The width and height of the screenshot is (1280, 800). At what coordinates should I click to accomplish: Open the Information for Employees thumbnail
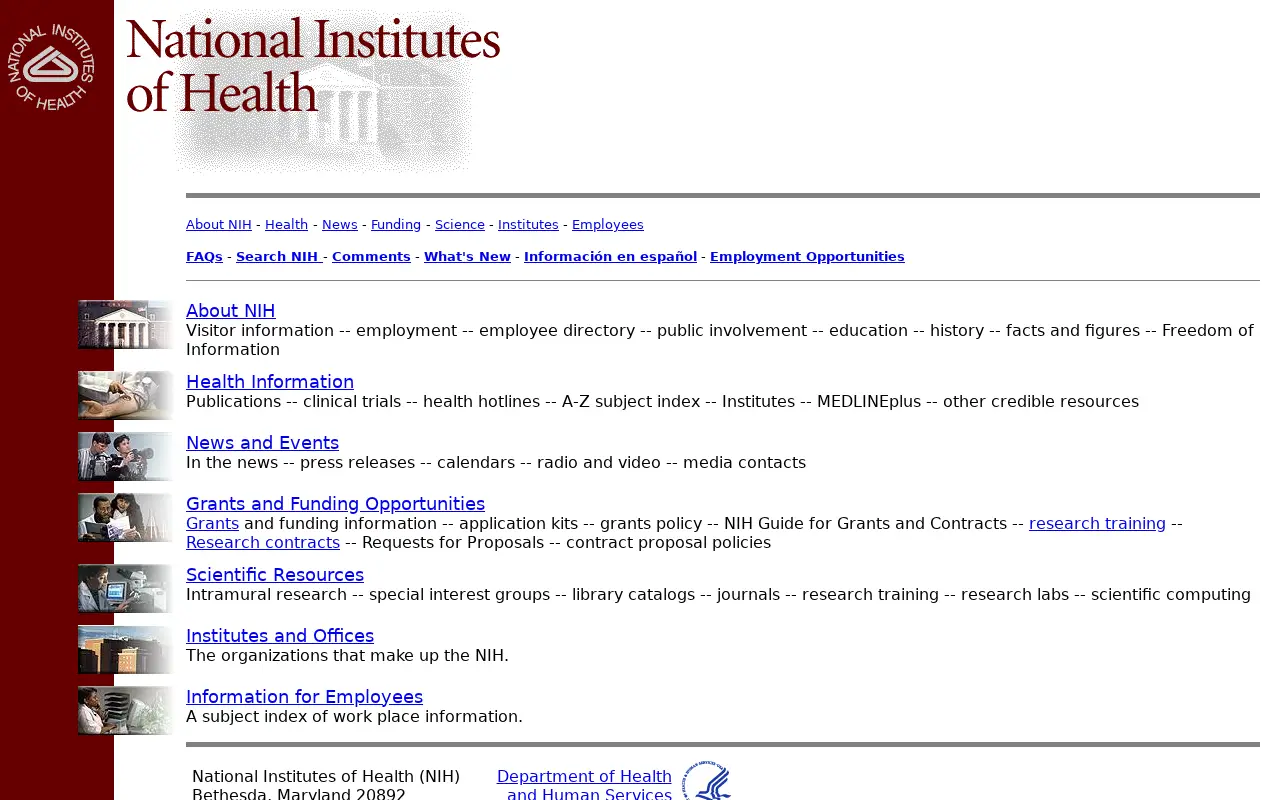click(x=126, y=711)
